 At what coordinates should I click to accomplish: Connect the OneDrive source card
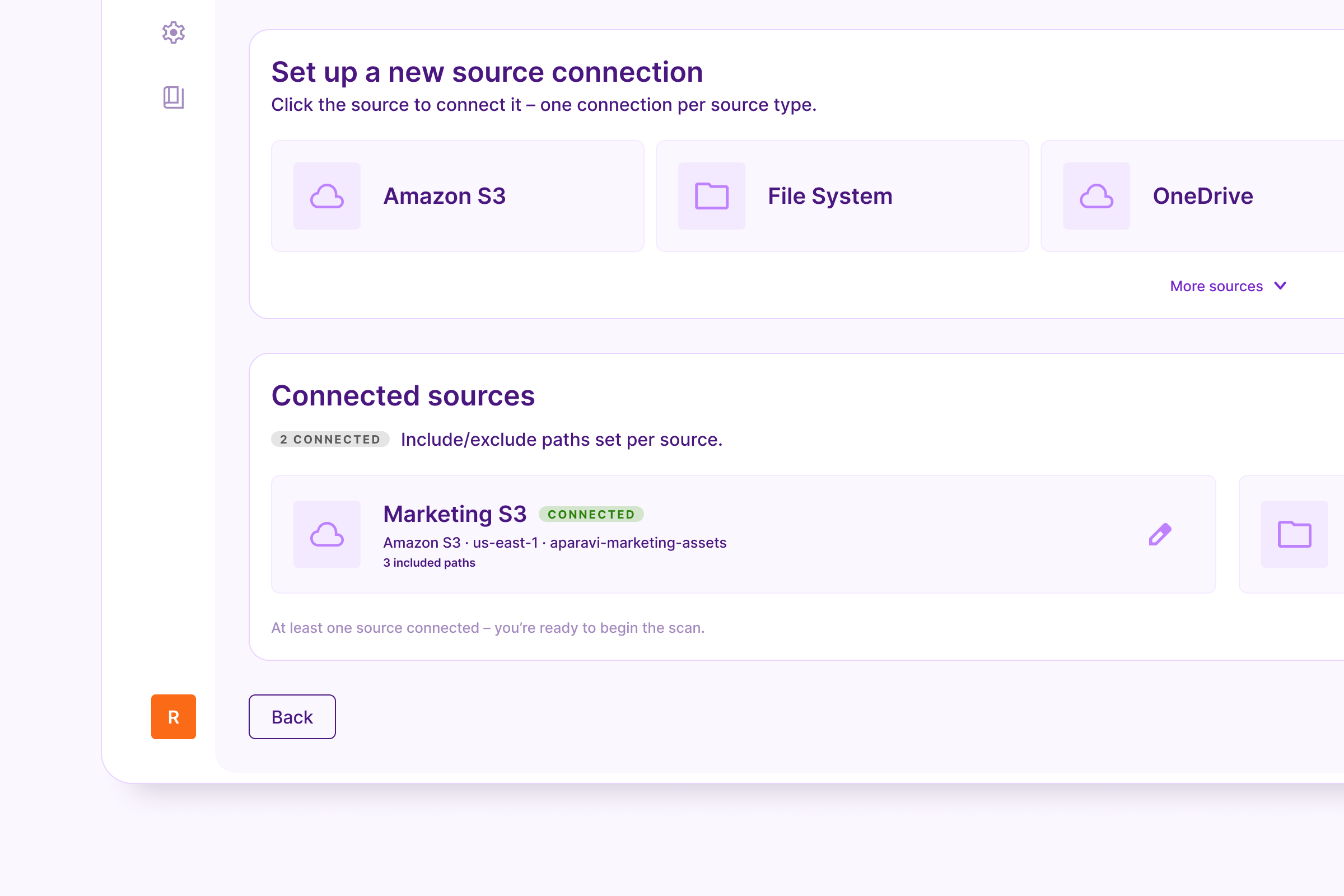pyautogui.click(x=1193, y=196)
